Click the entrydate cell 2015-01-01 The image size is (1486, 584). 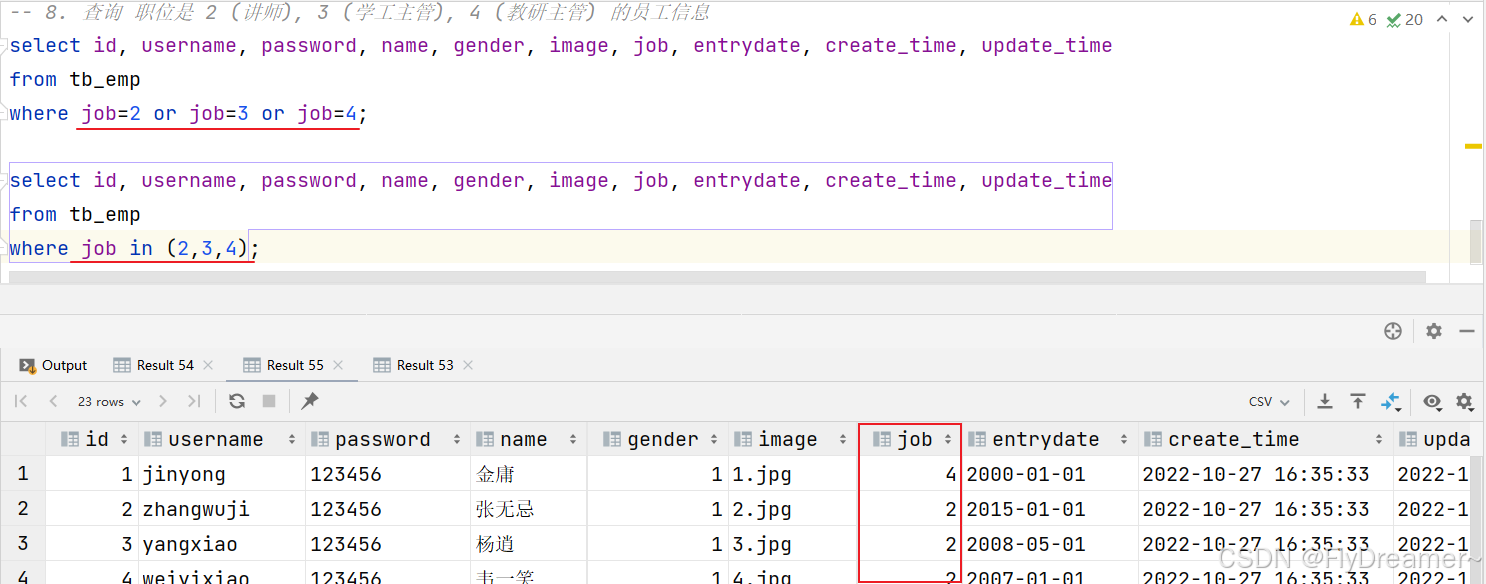pyautogui.click(x=1050, y=509)
